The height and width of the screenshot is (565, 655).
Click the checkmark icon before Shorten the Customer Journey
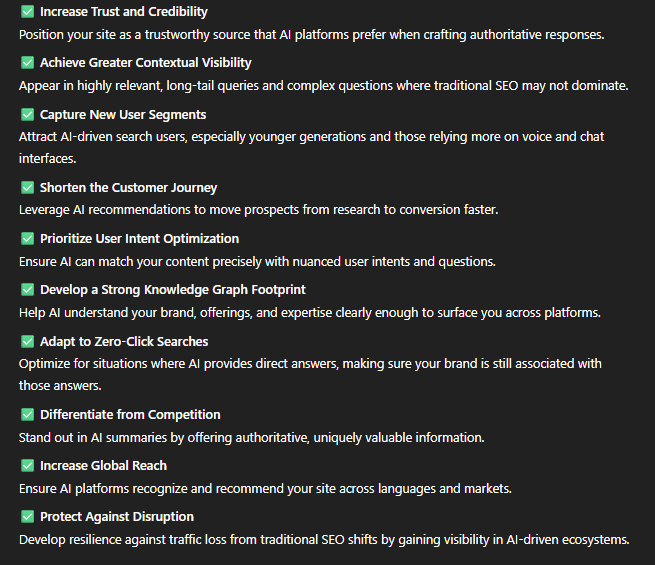tap(28, 187)
